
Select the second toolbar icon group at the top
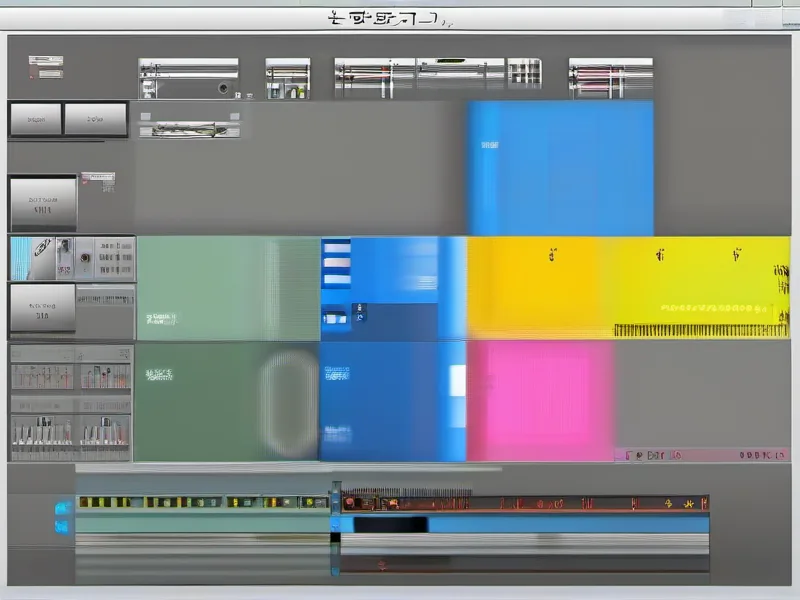tap(287, 78)
